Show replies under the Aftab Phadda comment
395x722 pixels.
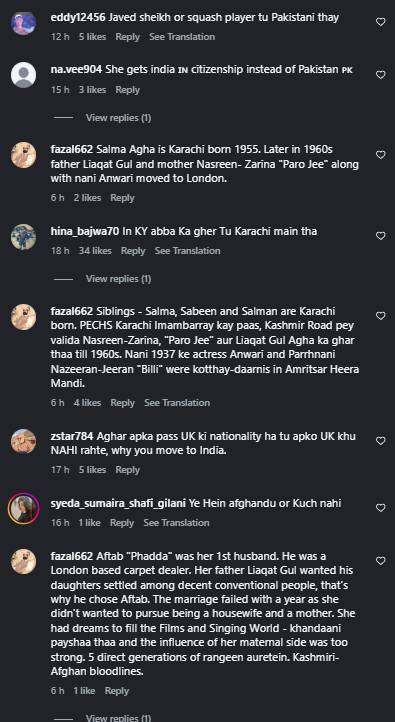click(x=118, y=717)
